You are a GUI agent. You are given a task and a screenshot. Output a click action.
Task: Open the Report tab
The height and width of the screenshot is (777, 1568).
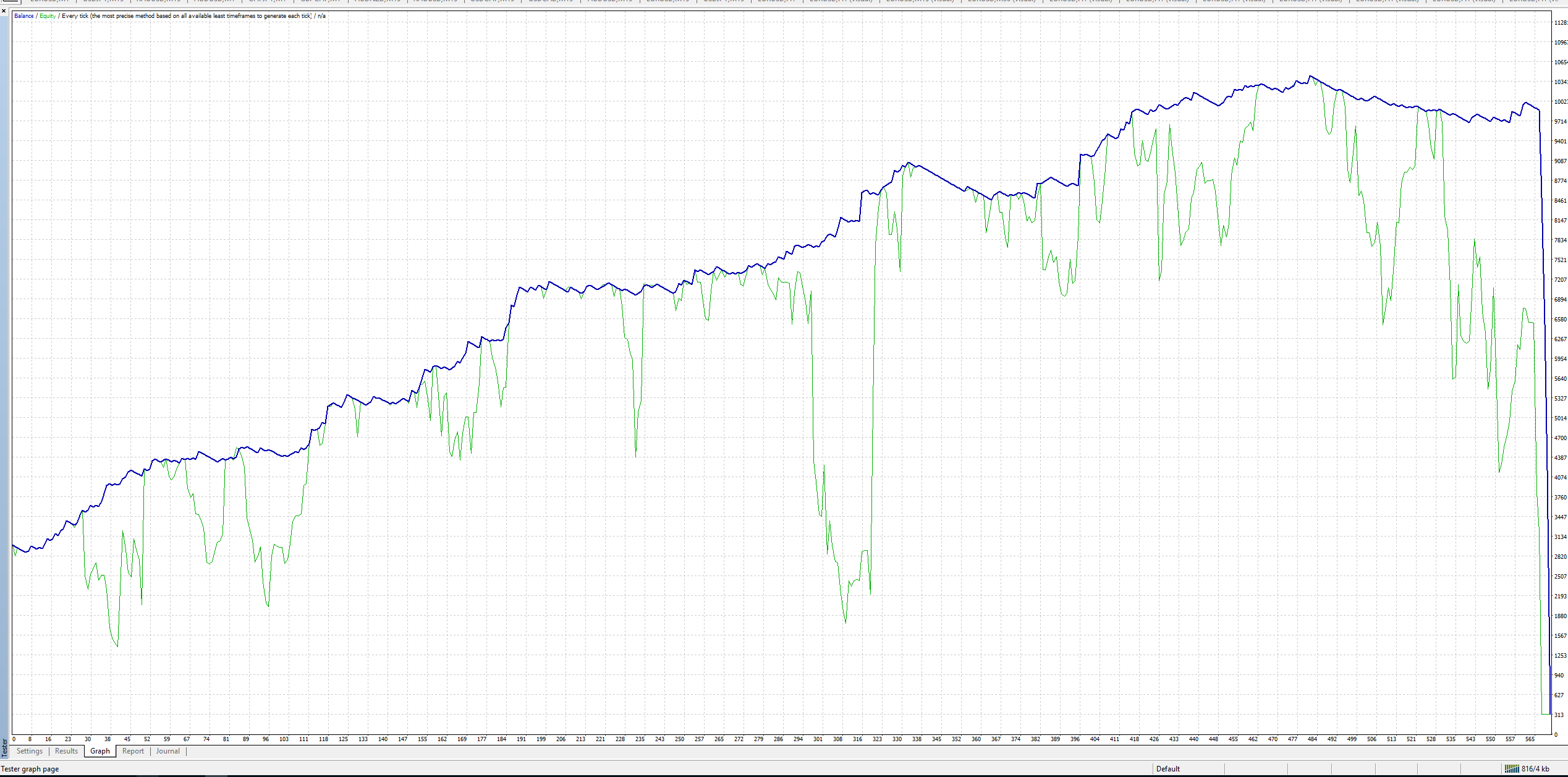(133, 751)
